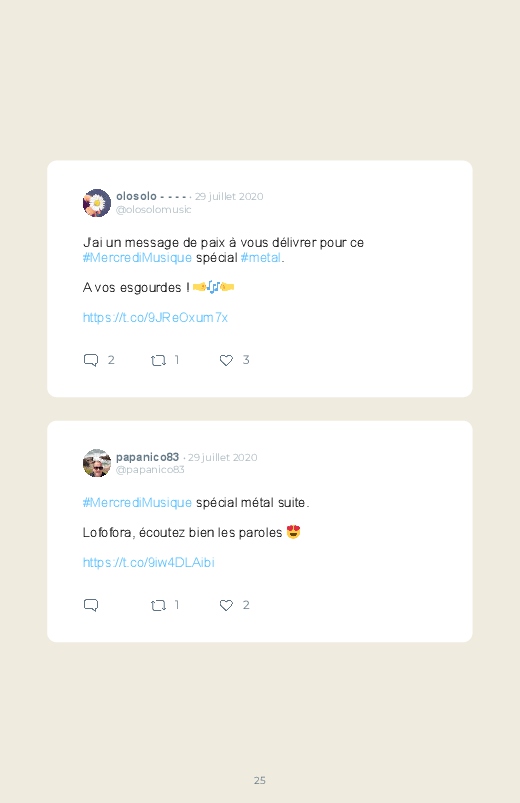Click the retweet icon on olosolo's tweet
Screen dimensions: 520x803
point(158,361)
